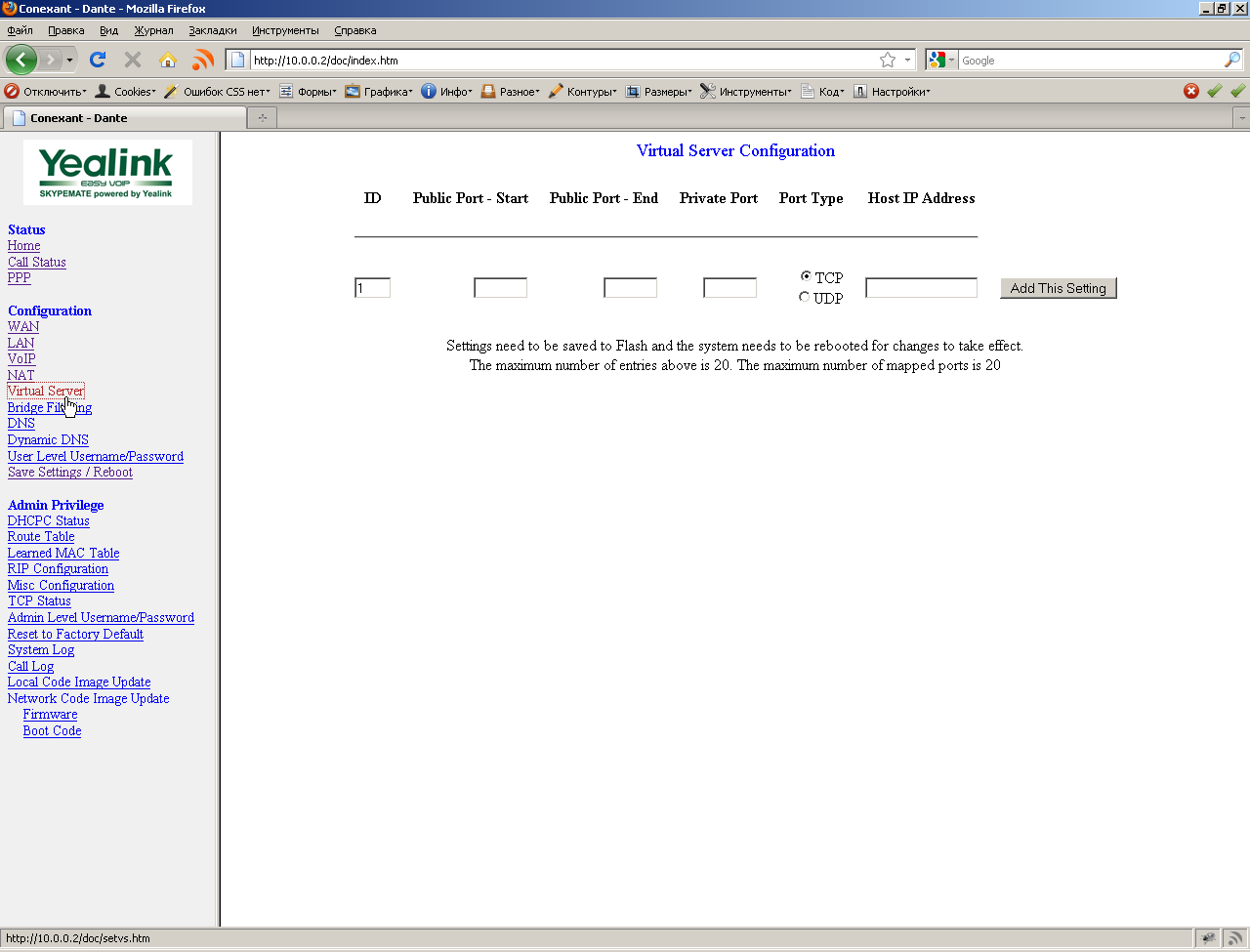Click the orange RSS feed toolbar icon

(203, 60)
